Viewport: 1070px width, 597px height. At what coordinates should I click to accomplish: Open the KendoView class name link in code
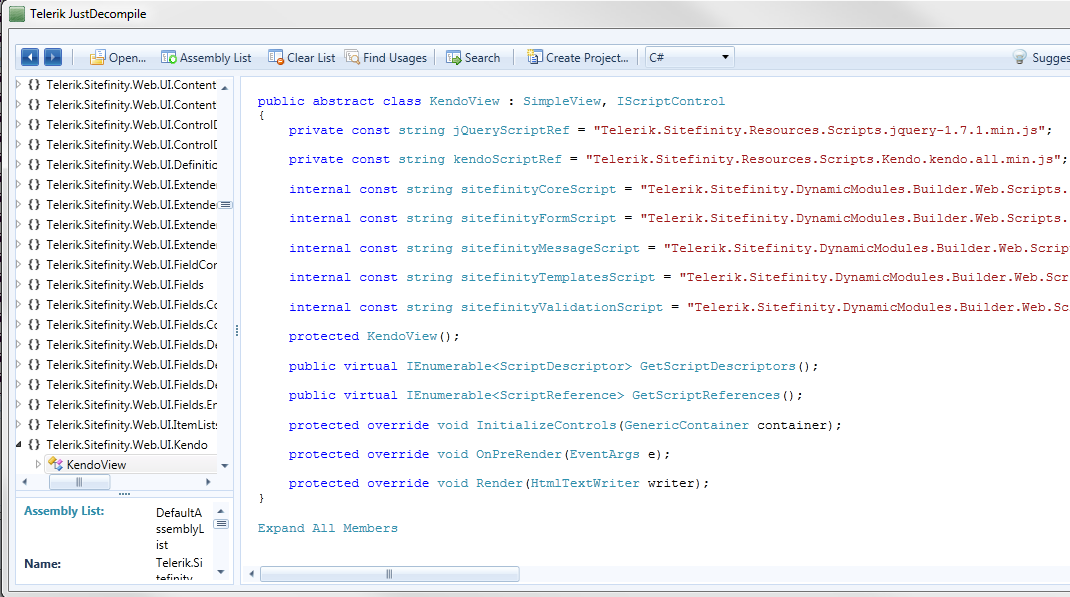point(464,101)
